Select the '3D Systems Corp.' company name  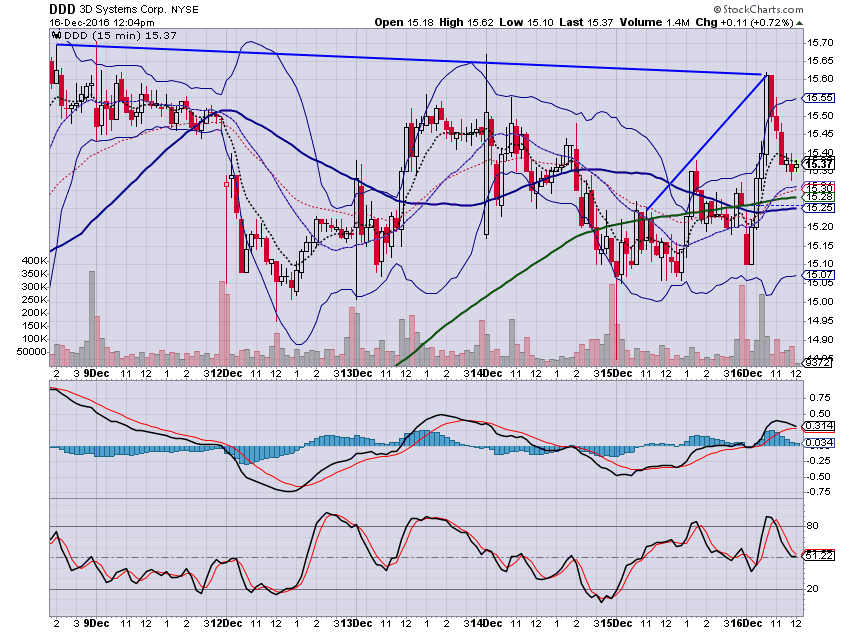click(123, 10)
